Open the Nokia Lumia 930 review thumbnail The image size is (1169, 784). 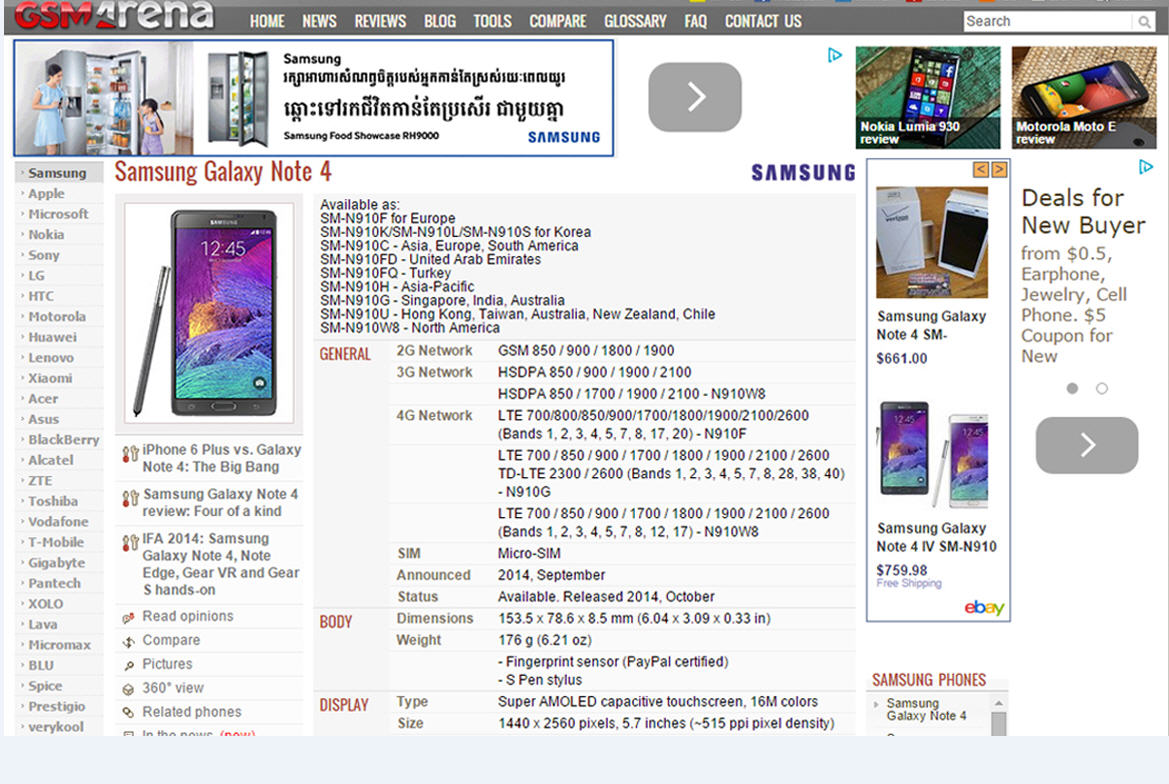928,98
